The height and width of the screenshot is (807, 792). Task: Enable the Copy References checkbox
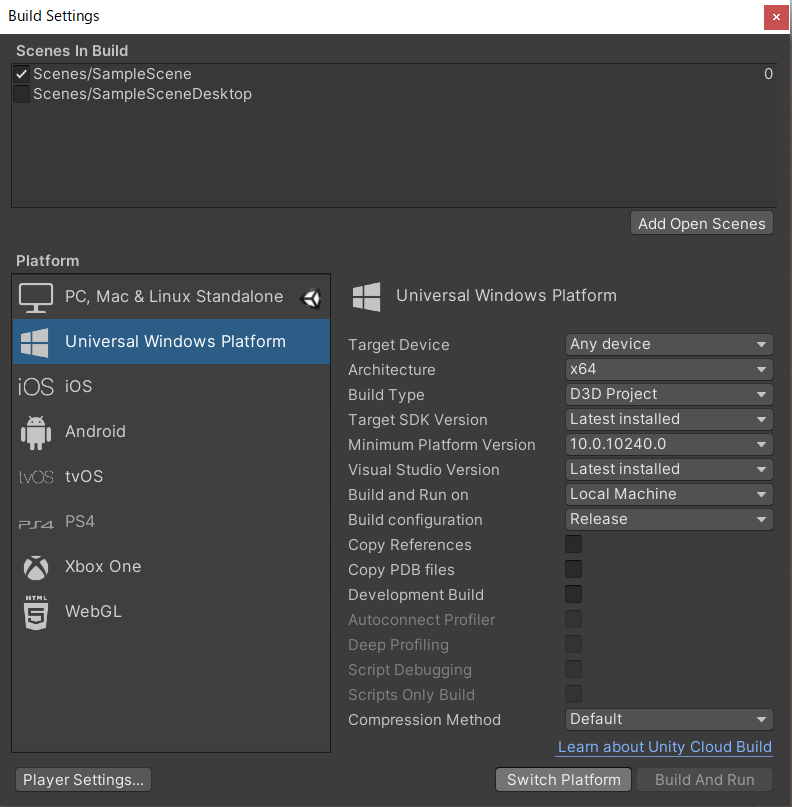(x=573, y=544)
